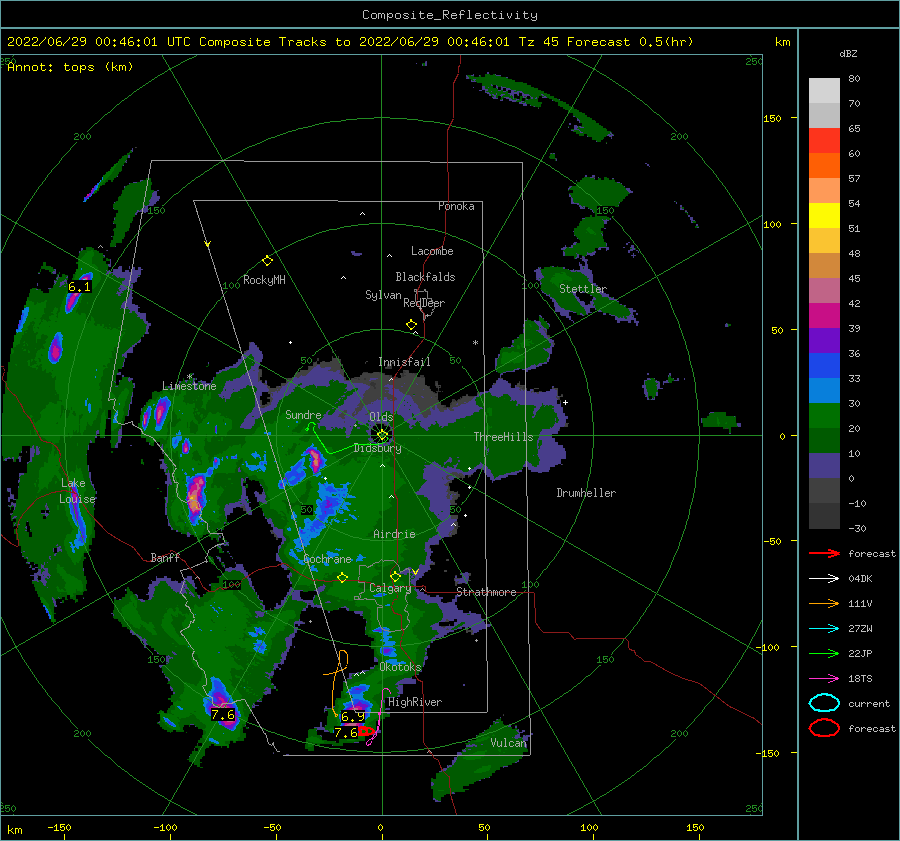Click the red forecast ellipse near 7.6 label
900x841 pixels.
click(367, 731)
